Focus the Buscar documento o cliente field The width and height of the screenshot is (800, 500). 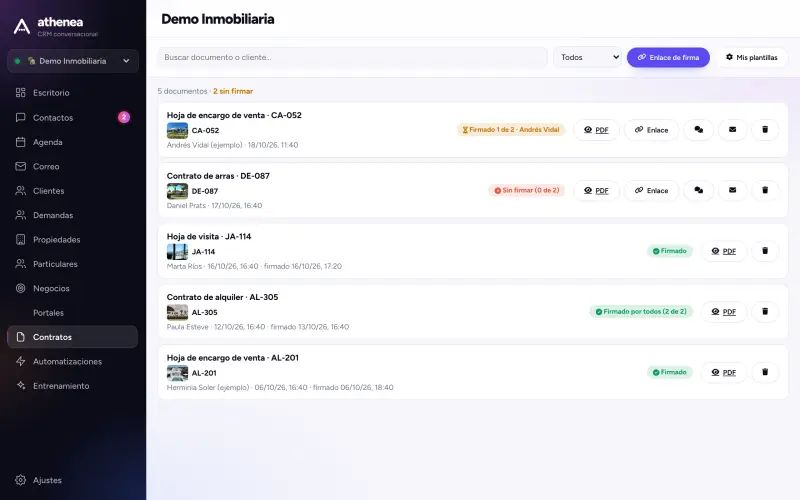click(352, 57)
